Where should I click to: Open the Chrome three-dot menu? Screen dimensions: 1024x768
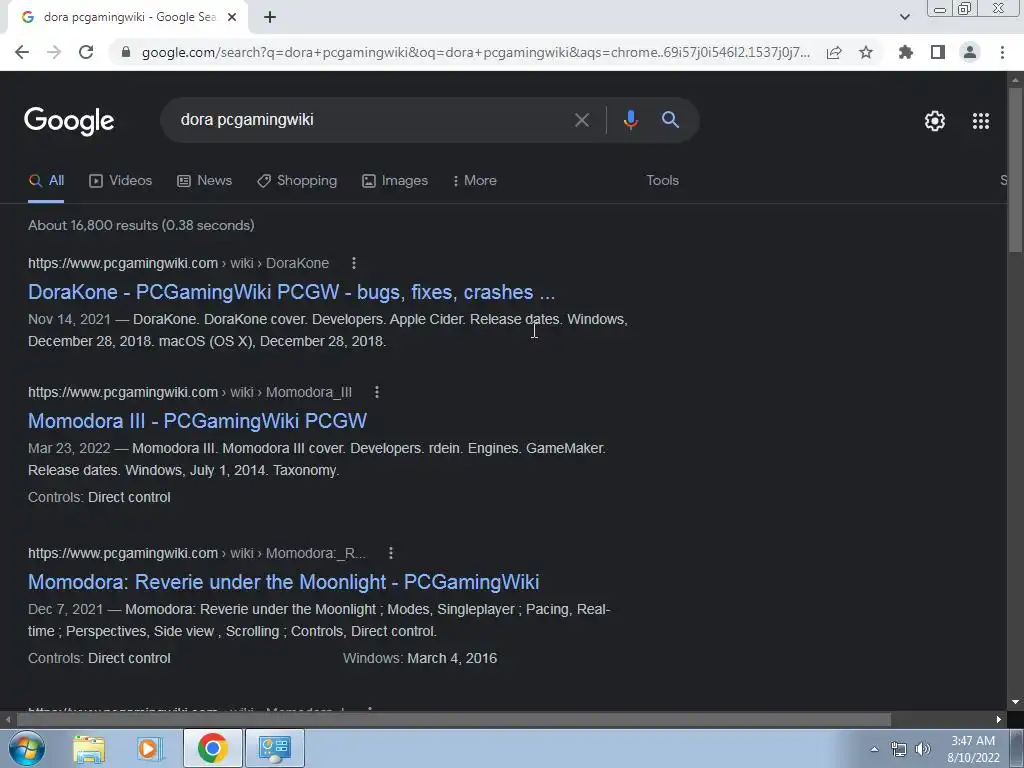tap(1002, 52)
